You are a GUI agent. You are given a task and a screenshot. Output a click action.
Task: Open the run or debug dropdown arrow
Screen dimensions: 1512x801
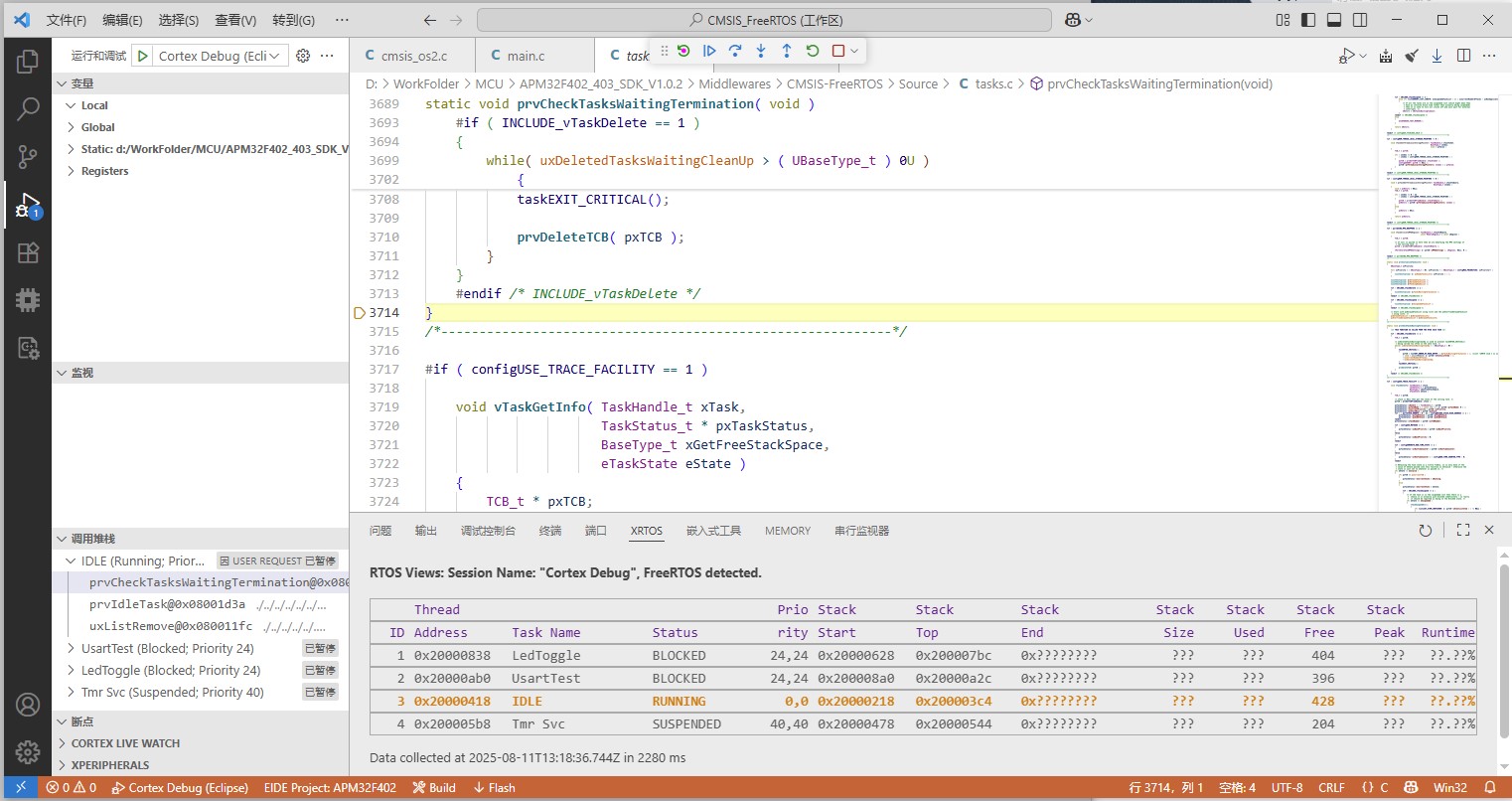(x=1363, y=56)
